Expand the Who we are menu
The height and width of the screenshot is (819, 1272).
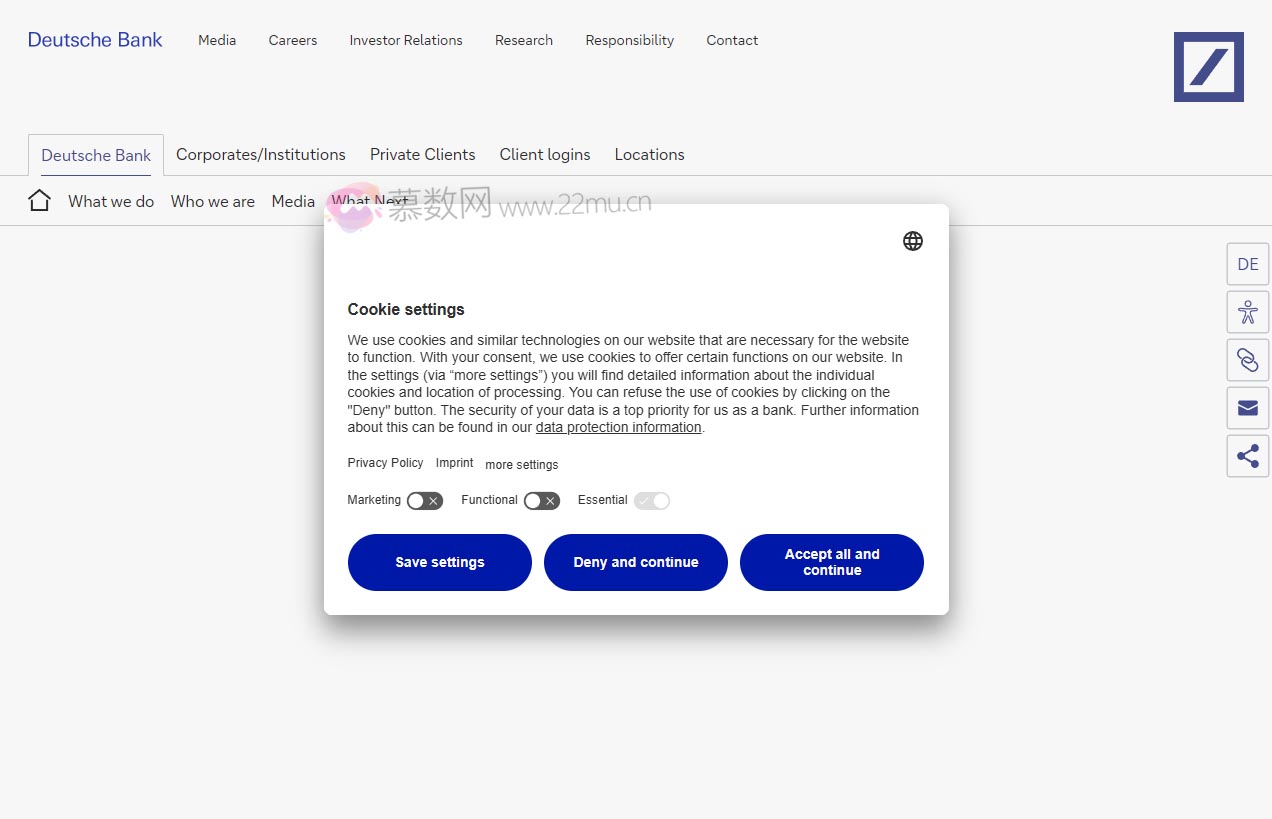click(212, 201)
